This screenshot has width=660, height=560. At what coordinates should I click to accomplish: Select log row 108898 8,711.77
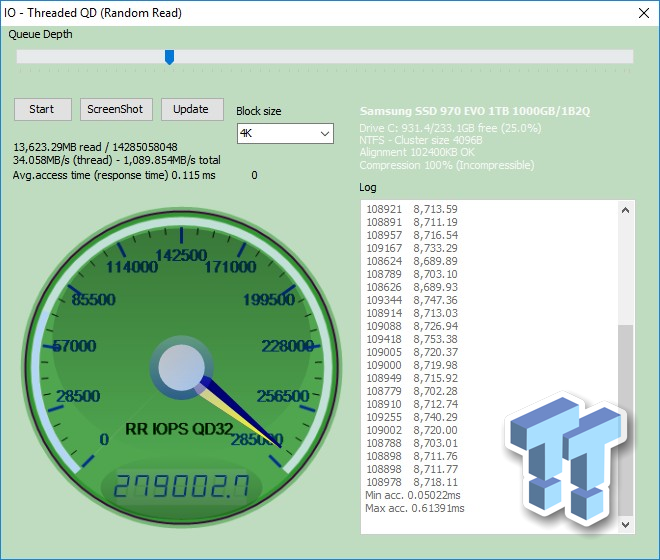coord(412,469)
